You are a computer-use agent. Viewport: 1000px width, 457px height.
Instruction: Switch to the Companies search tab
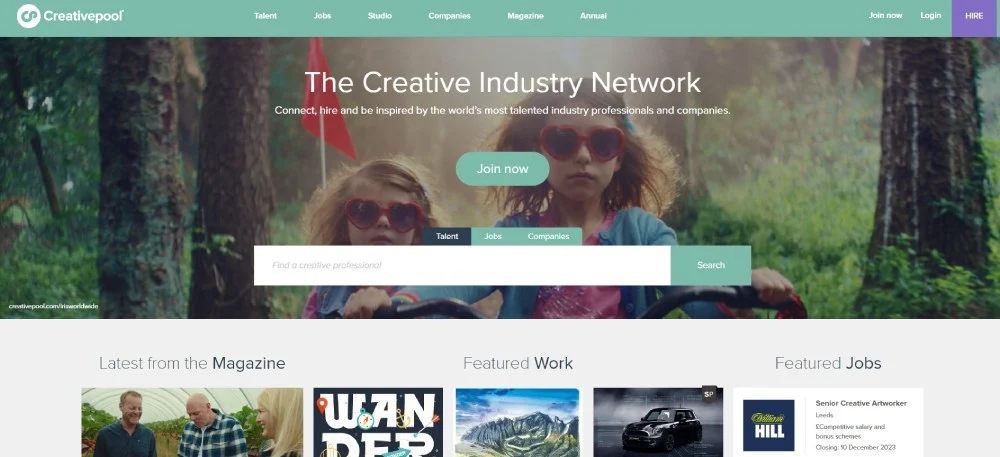click(548, 236)
